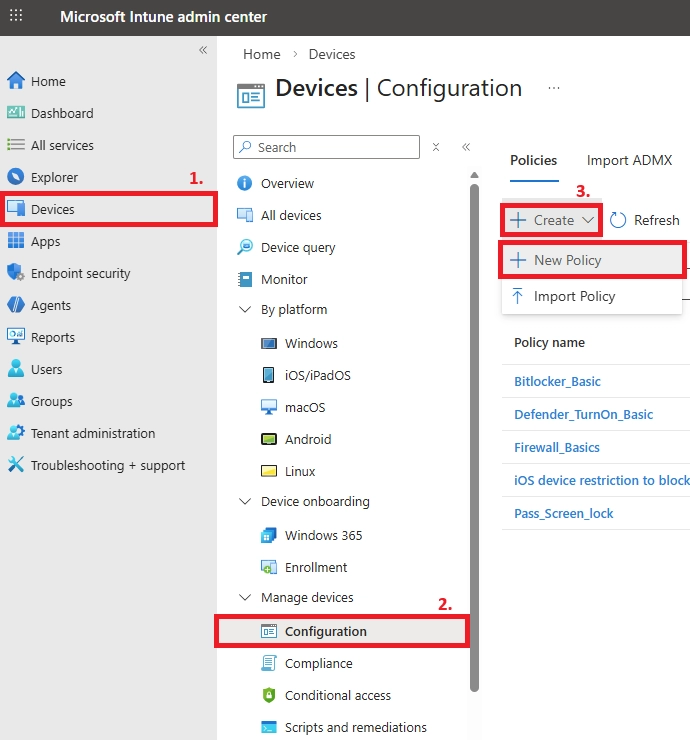Click the Windows 365 icon
This screenshot has height=740, width=690.
tap(269, 535)
